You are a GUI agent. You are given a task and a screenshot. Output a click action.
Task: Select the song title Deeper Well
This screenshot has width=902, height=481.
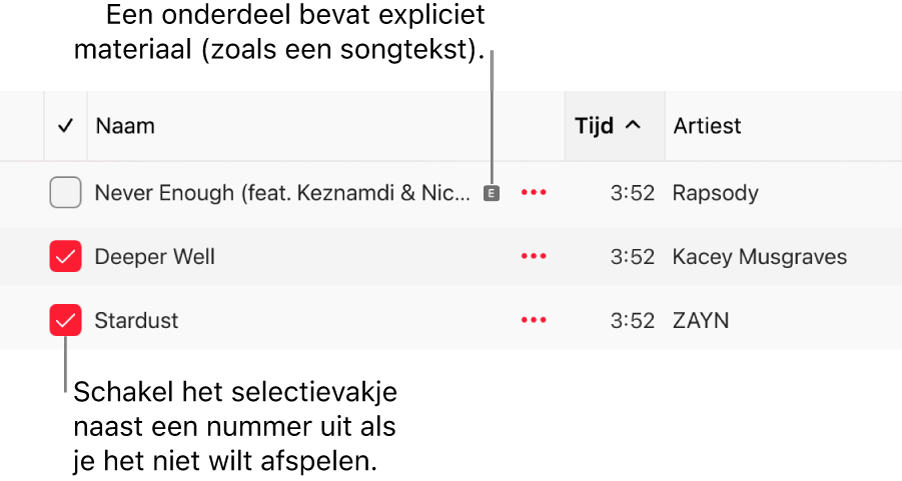tap(154, 257)
